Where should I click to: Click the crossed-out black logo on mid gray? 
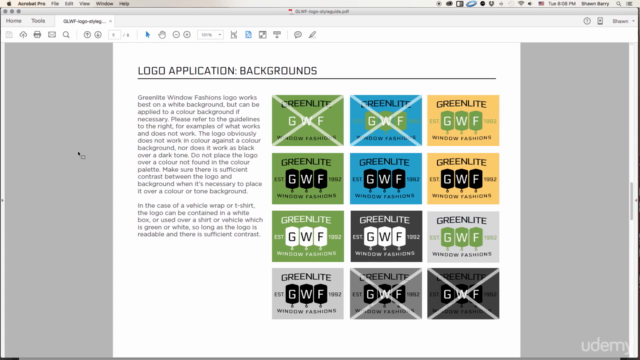click(386, 293)
